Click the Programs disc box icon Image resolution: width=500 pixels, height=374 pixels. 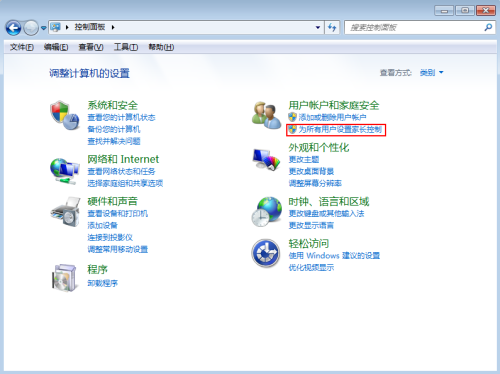click(x=65, y=278)
